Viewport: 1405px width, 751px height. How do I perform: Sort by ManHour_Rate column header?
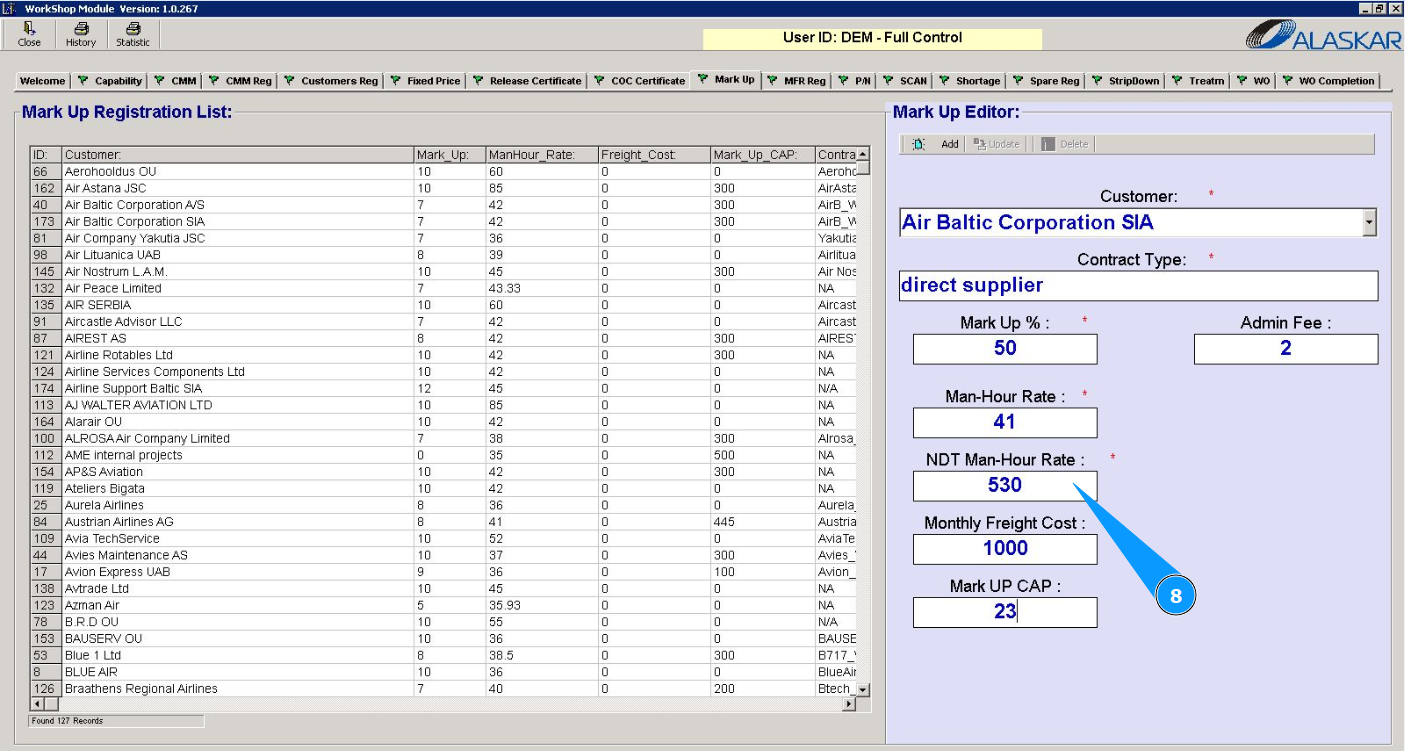click(x=539, y=155)
